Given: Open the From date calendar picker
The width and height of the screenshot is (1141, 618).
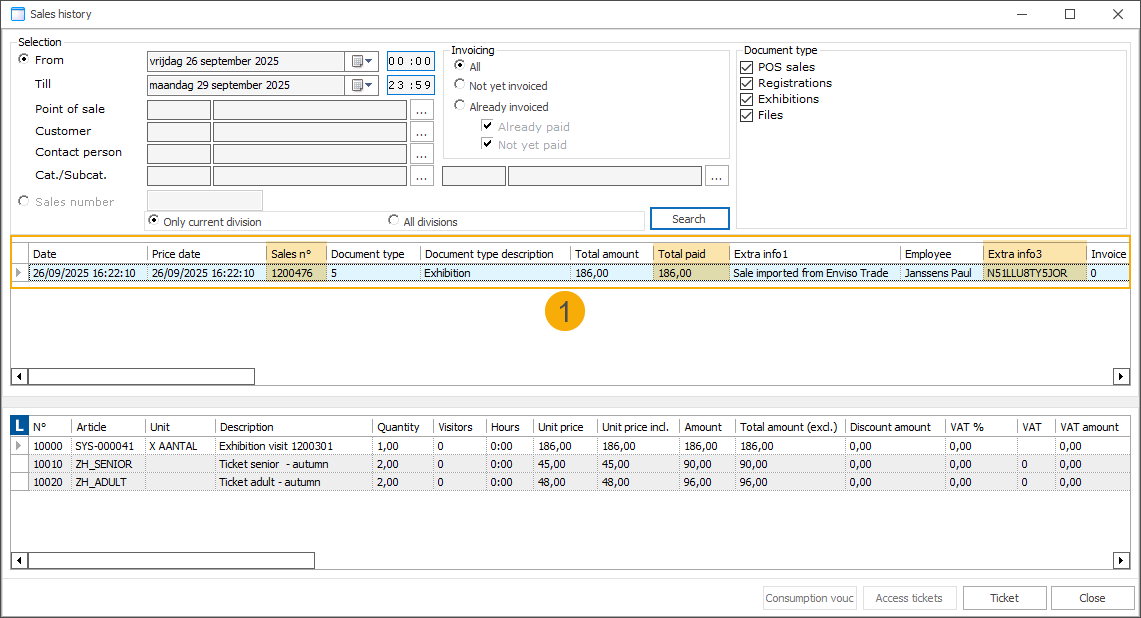Looking at the screenshot, I should [x=362, y=61].
